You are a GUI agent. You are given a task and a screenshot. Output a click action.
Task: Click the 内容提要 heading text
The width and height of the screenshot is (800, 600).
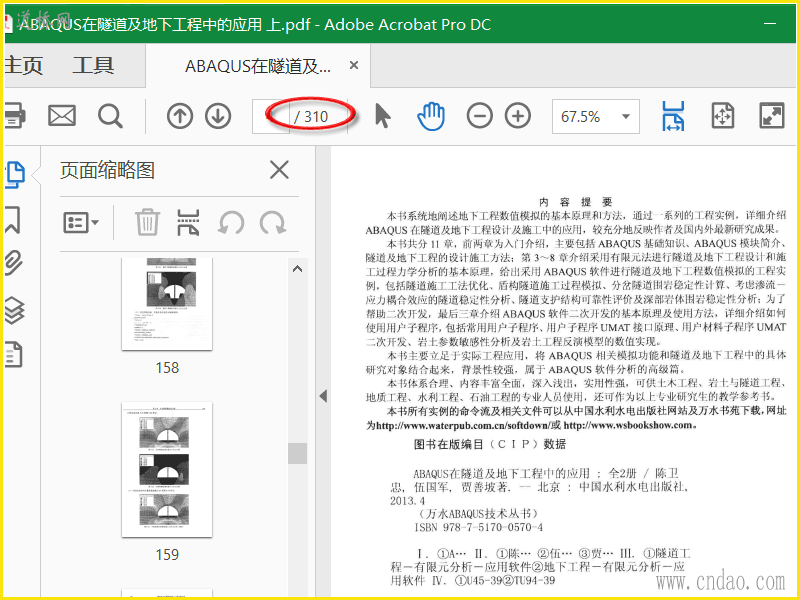[576, 202]
